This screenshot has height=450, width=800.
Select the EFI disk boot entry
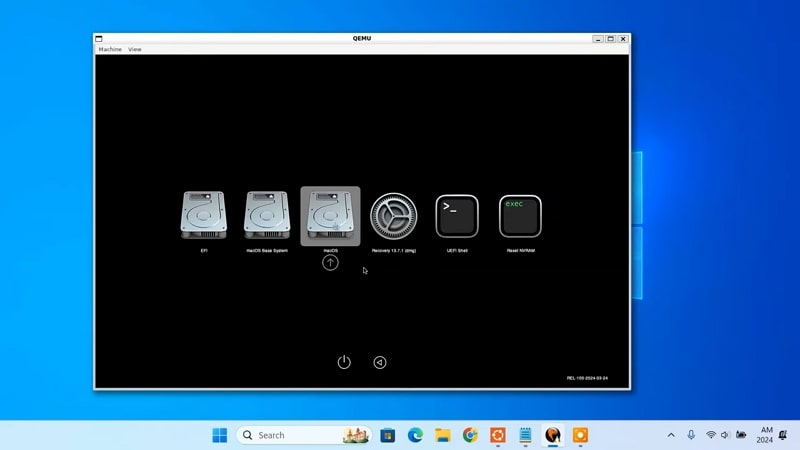[204, 215]
